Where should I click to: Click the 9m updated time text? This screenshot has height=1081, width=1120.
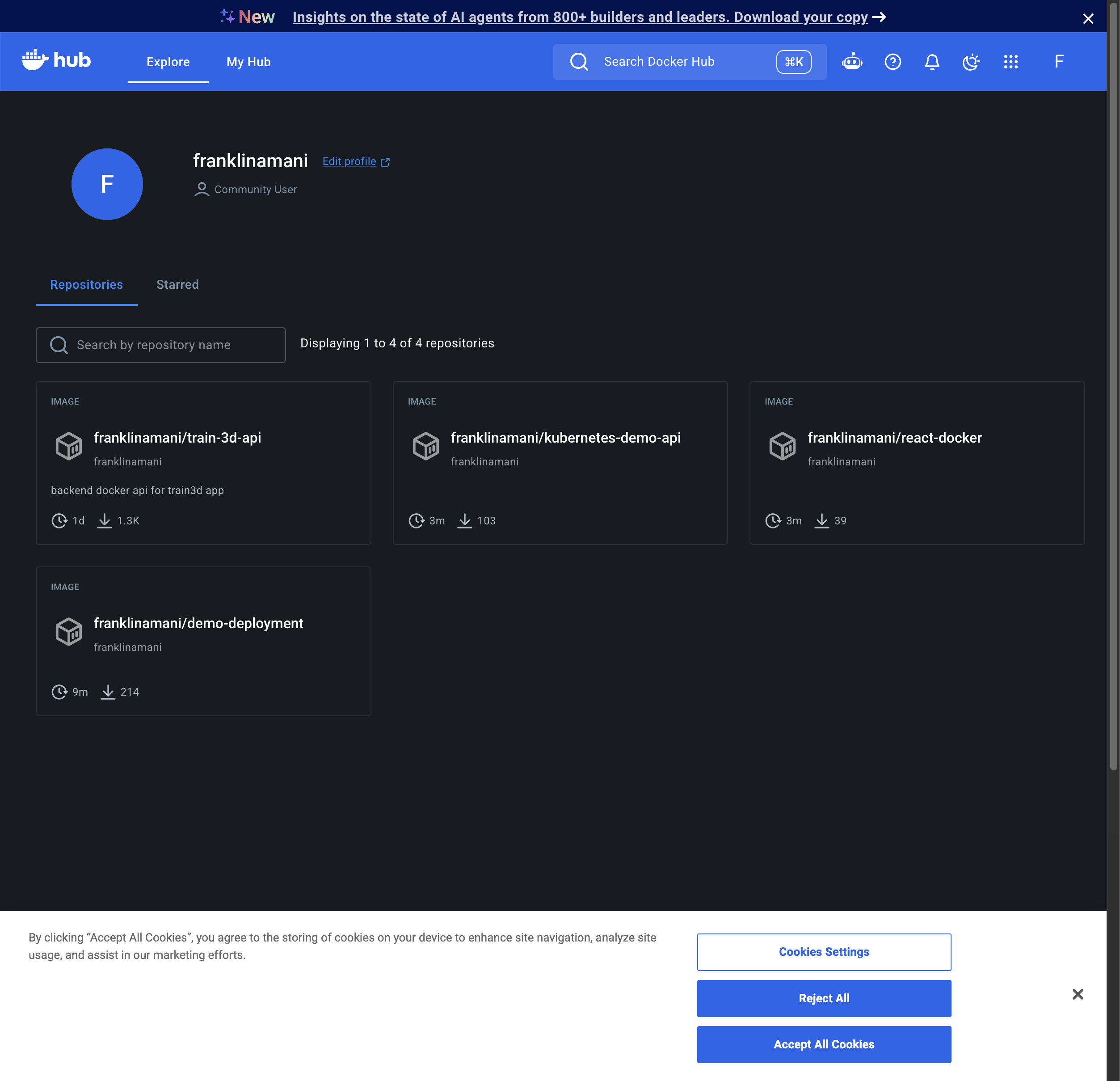coord(80,692)
